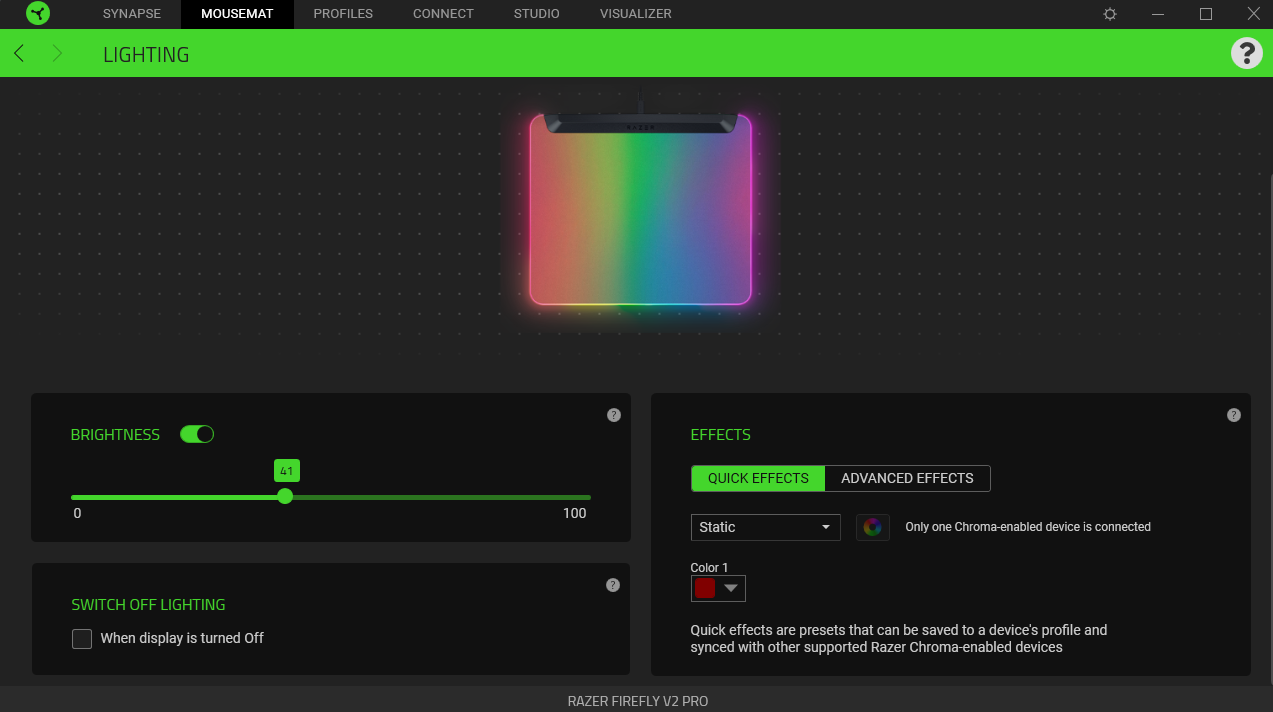The width and height of the screenshot is (1273, 712).
Task: Click the Firefly mousemat preview image
Action: coord(640,208)
